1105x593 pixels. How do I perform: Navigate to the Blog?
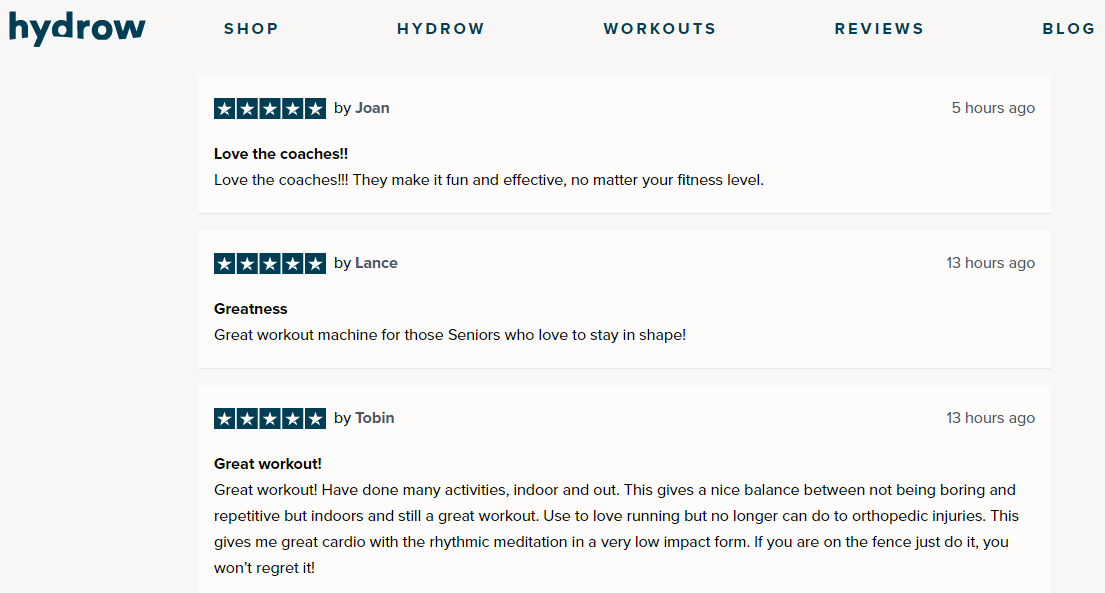[1069, 29]
